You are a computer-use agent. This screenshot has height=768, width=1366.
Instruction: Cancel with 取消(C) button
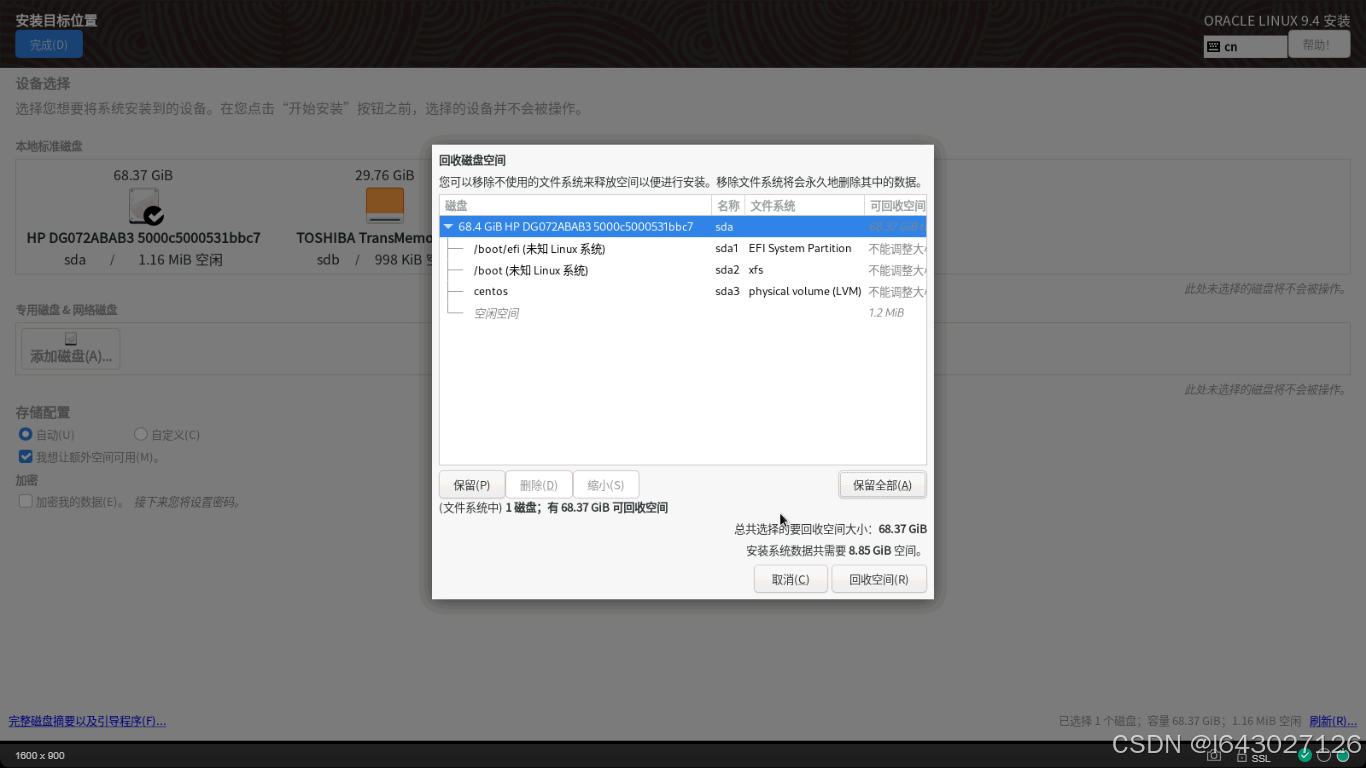[790, 579]
